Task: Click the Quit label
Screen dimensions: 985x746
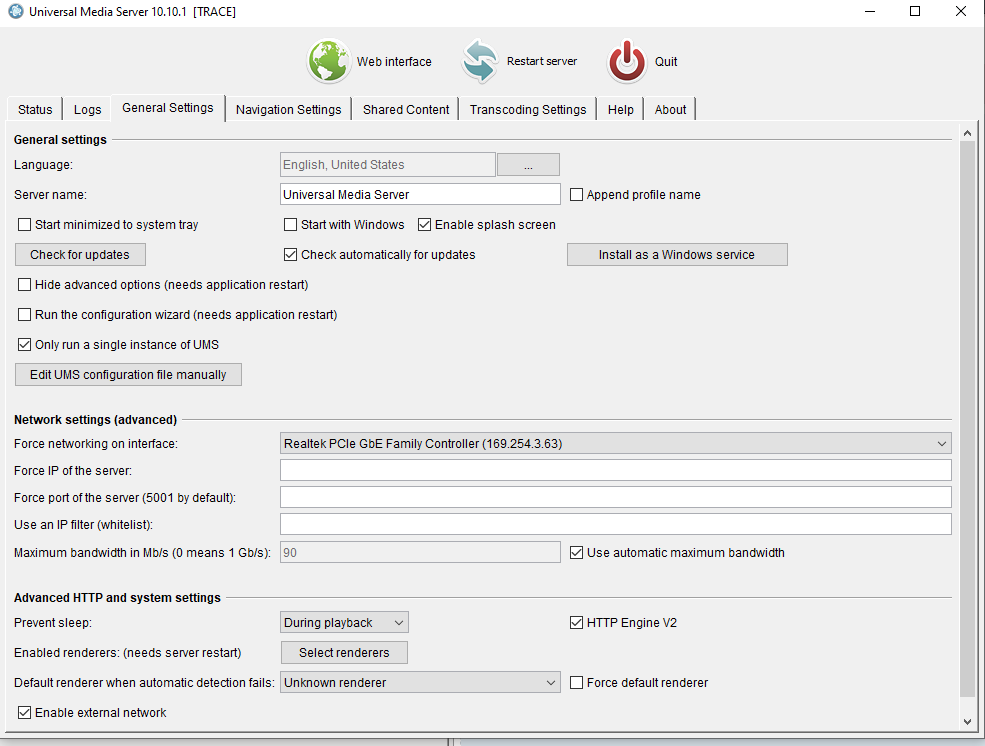Action: 666,62
